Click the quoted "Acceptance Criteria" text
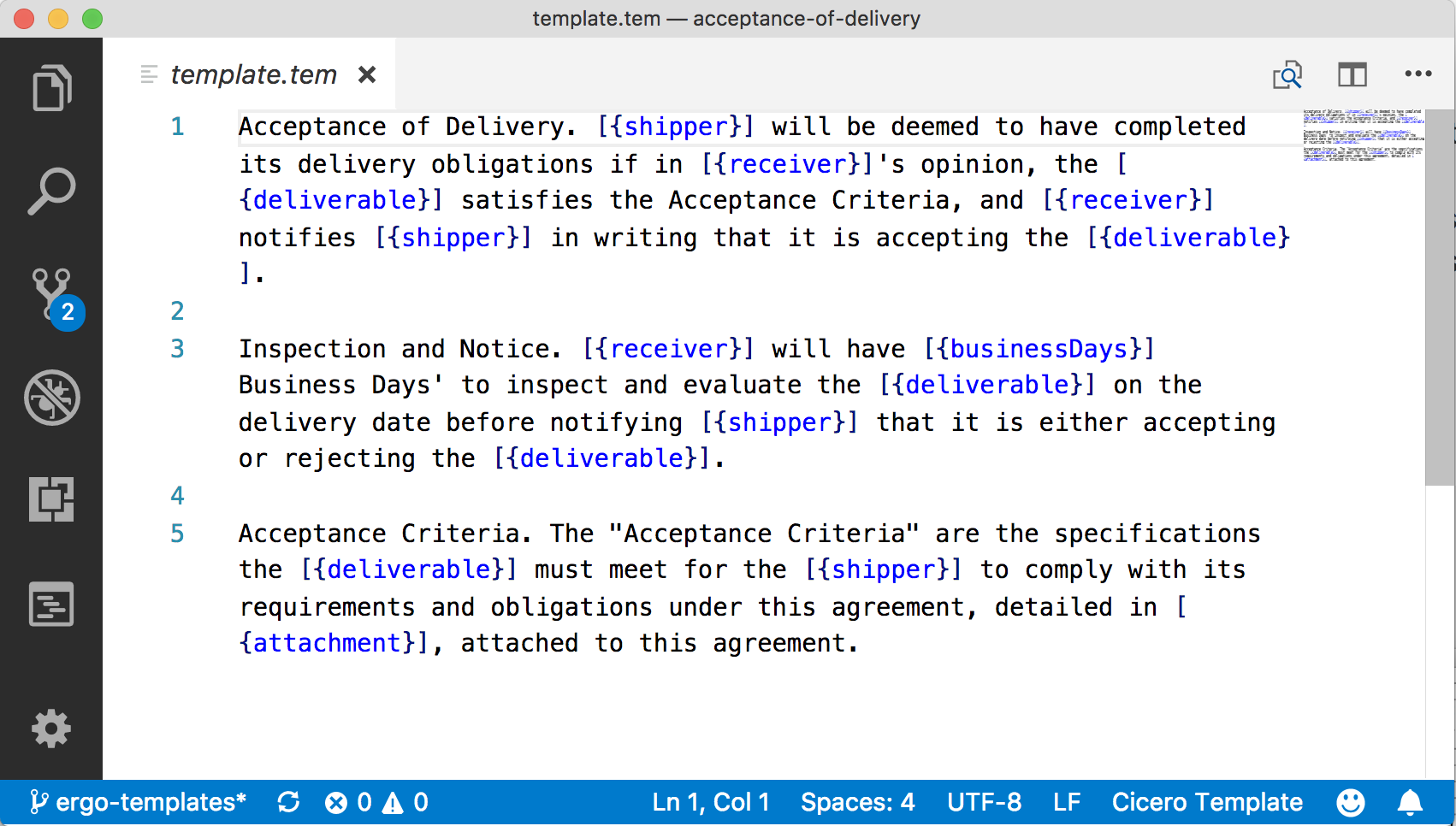1456x826 pixels. click(764, 534)
